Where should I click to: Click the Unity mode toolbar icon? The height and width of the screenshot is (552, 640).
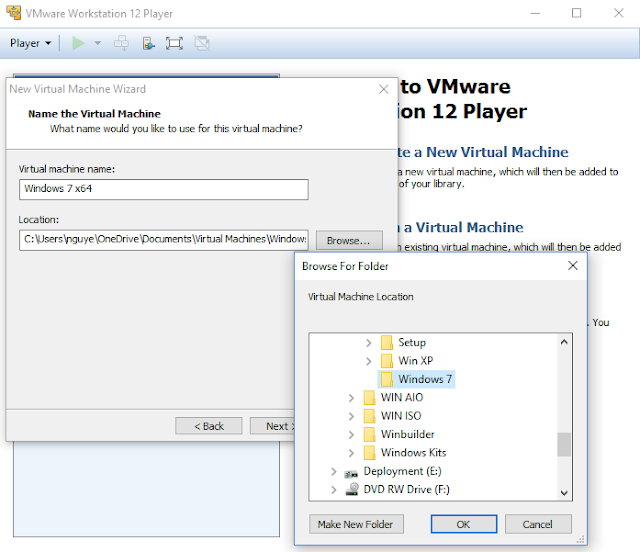[202, 43]
